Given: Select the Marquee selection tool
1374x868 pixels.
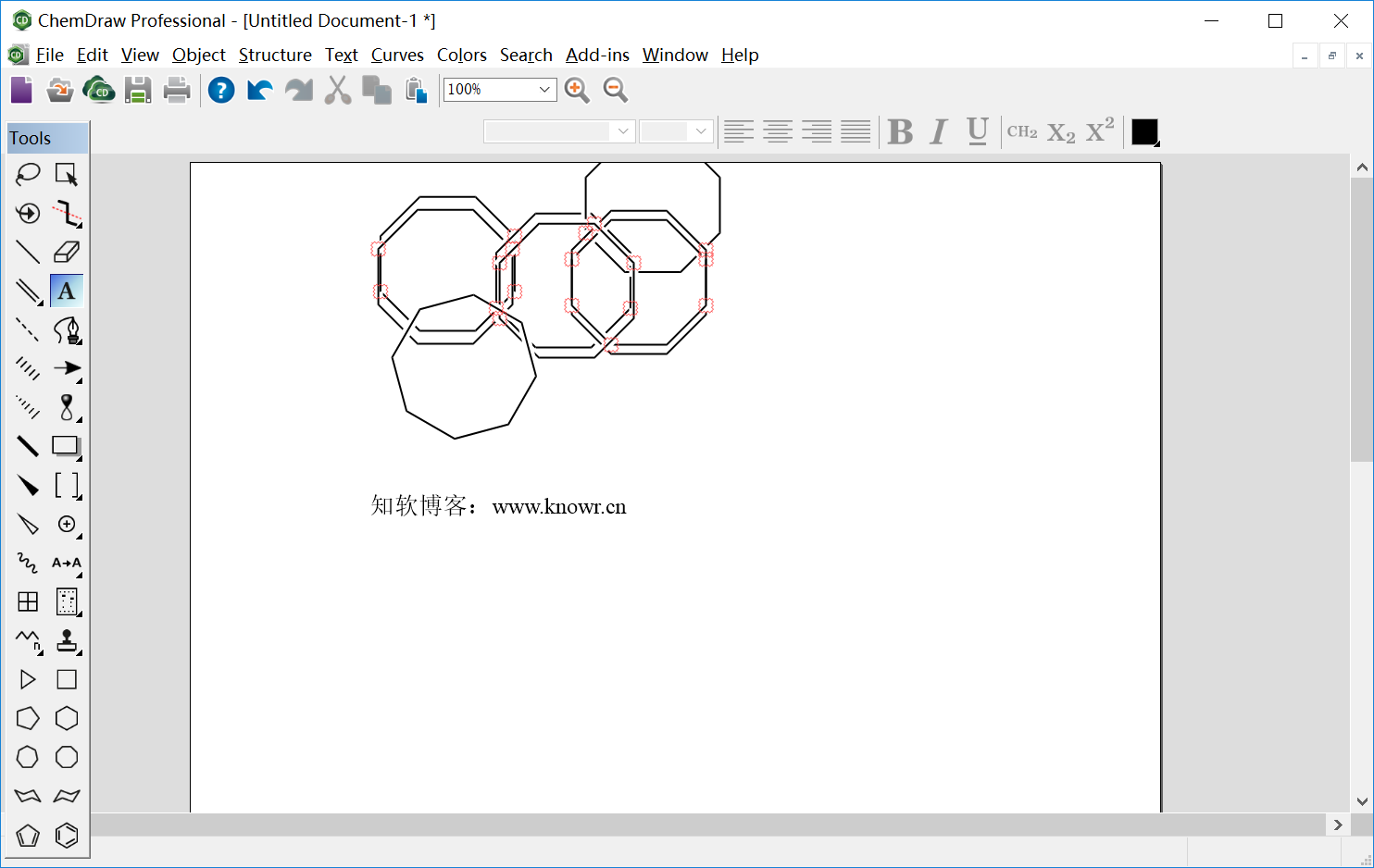Looking at the screenshot, I should (x=67, y=174).
